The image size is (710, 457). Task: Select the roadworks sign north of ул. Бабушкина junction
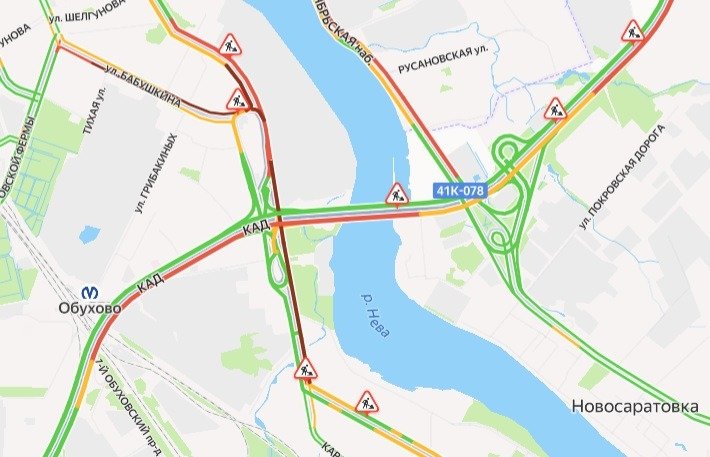point(230,45)
